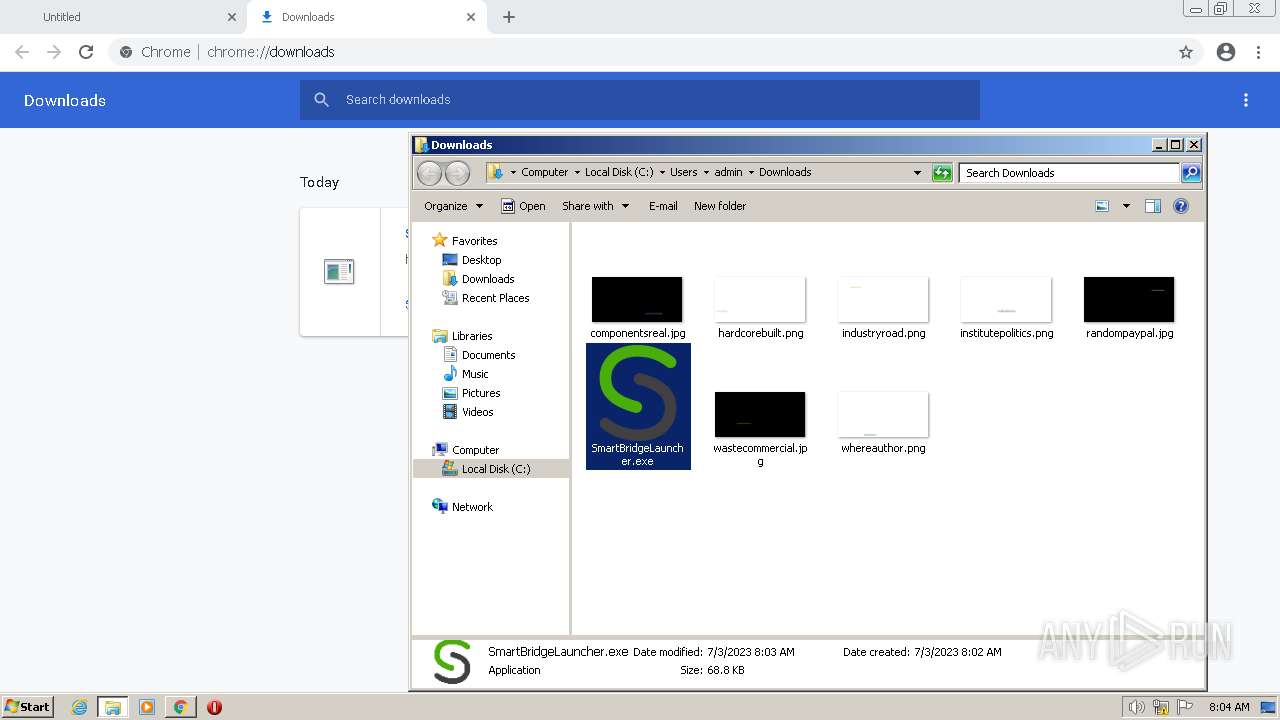Click the Explorer search magnifier button
The image size is (1280, 720).
pyautogui.click(x=1191, y=173)
